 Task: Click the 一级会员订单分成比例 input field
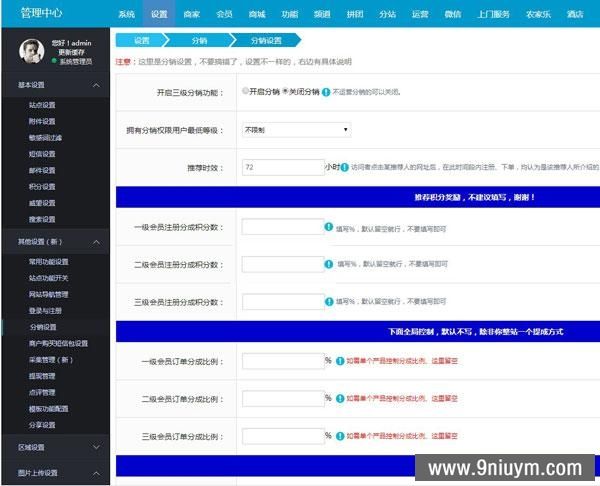tap(283, 361)
